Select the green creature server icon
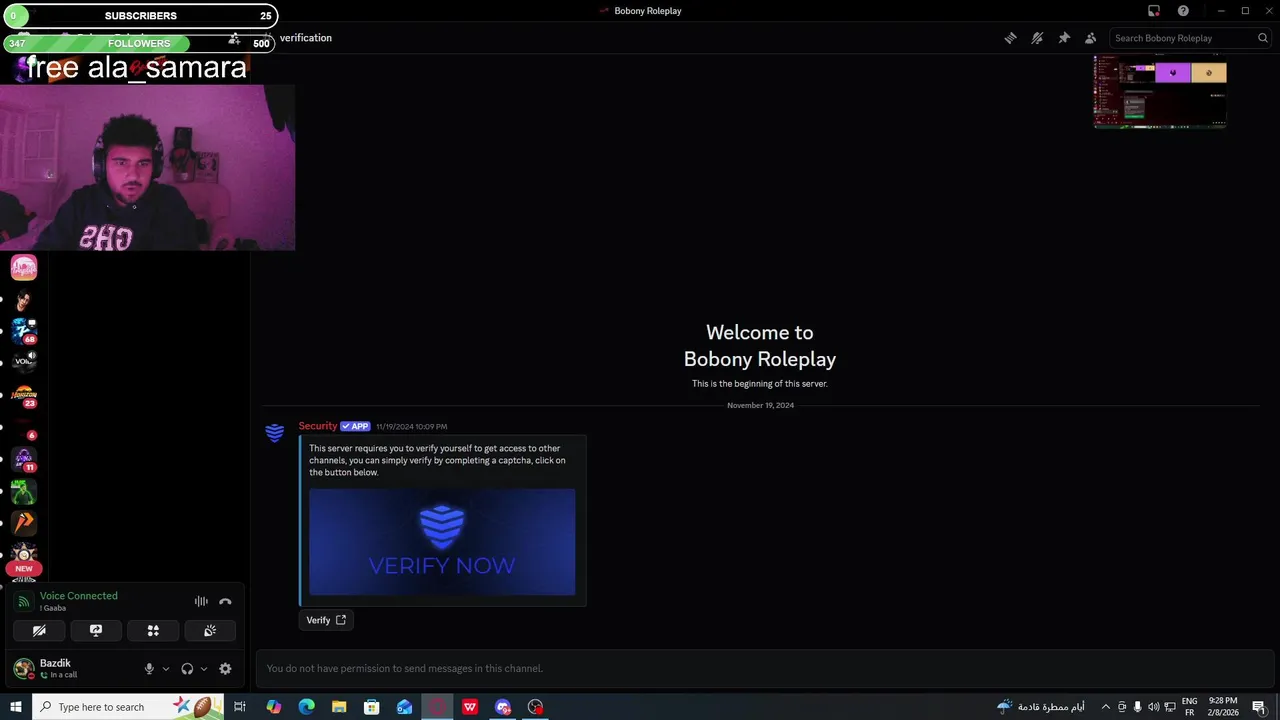The width and height of the screenshot is (1280, 720). [24, 492]
